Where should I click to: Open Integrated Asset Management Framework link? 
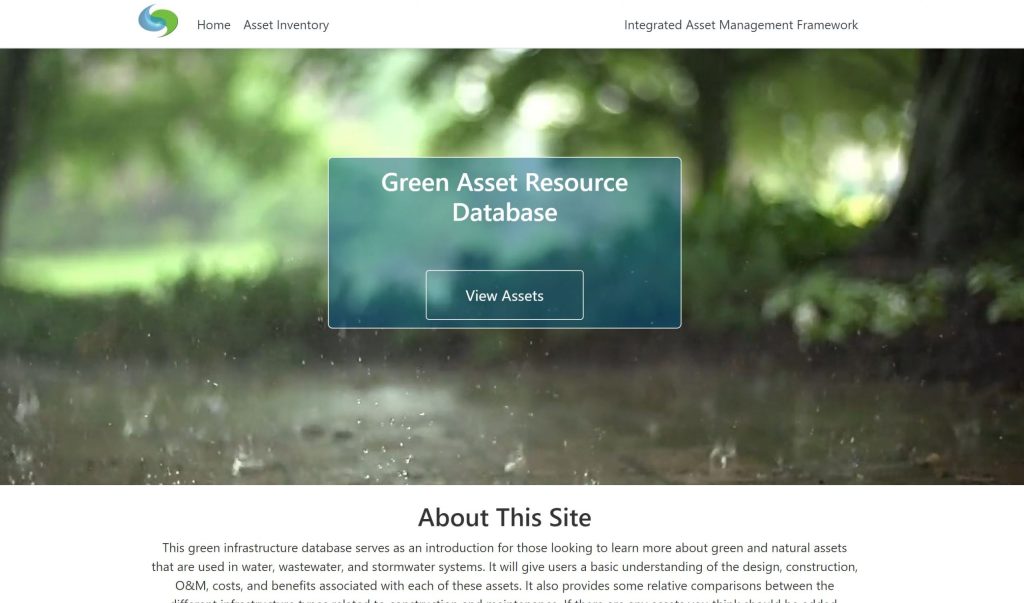[741, 25]
